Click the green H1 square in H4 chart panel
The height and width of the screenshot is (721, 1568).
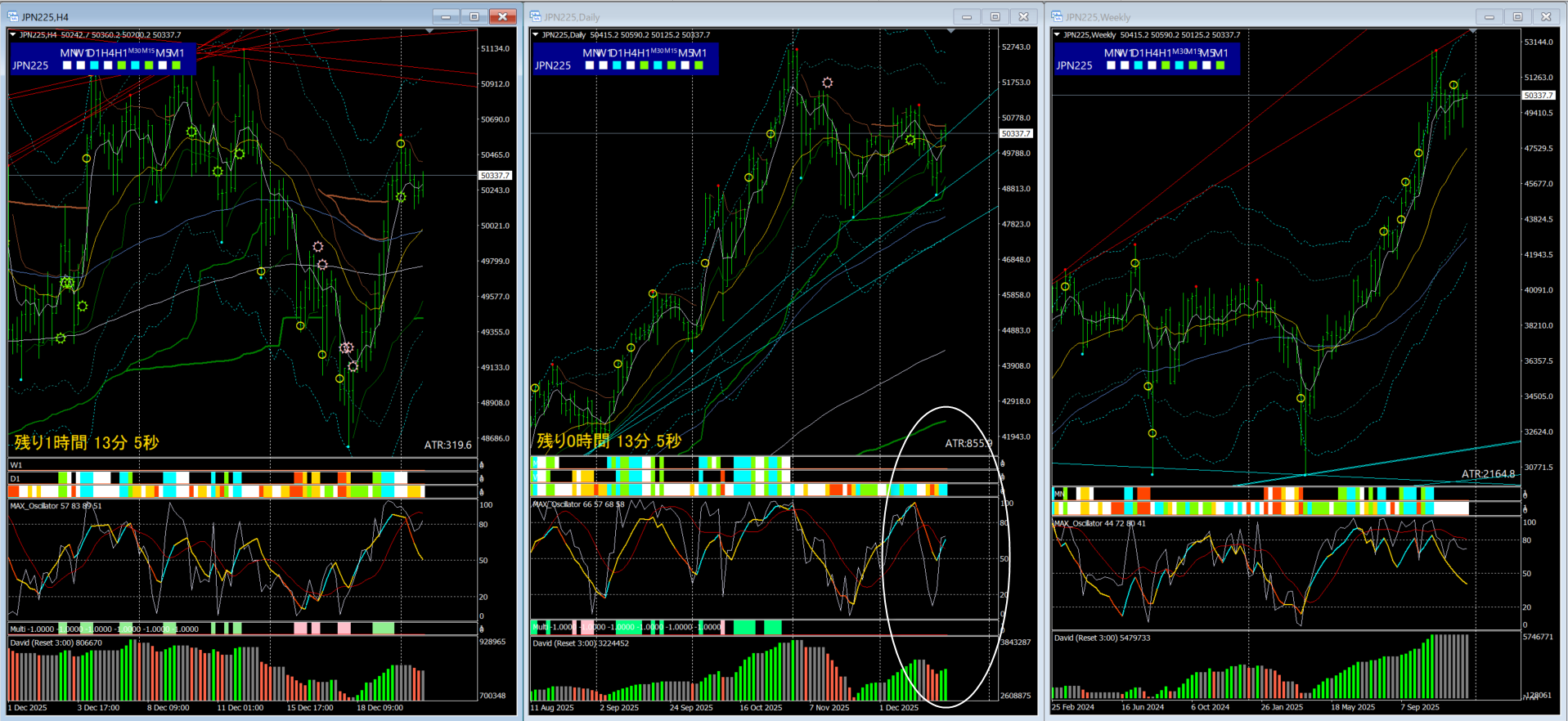pos(121,65)
